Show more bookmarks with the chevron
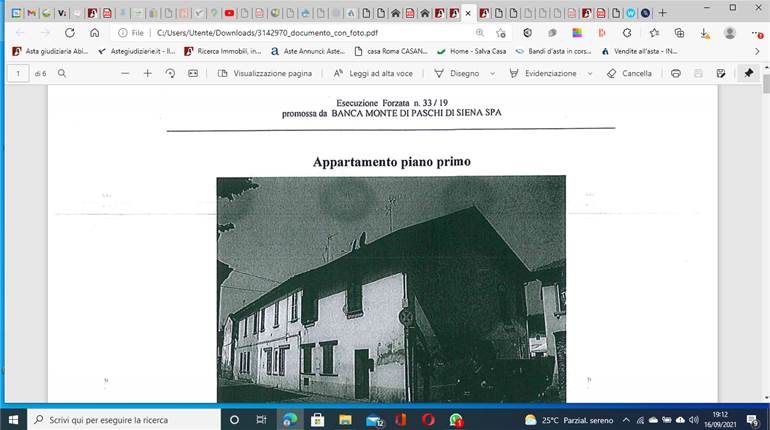The width and height of the screenshot is (770, 430). click(757, 51)
